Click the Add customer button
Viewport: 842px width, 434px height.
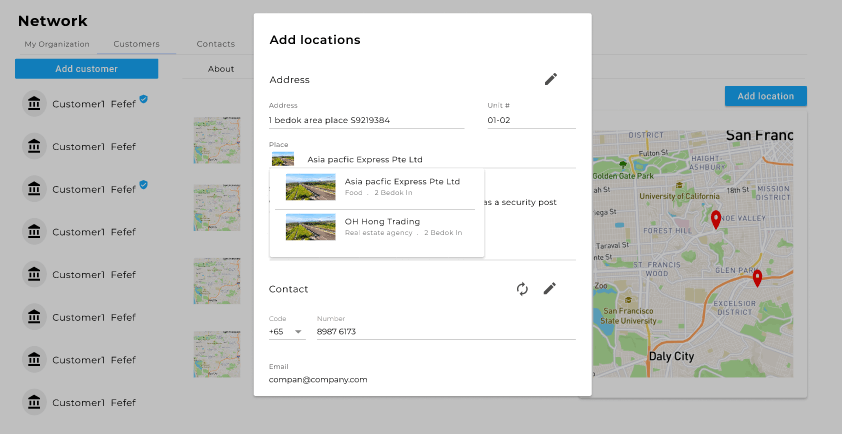[x=86, y=69]
